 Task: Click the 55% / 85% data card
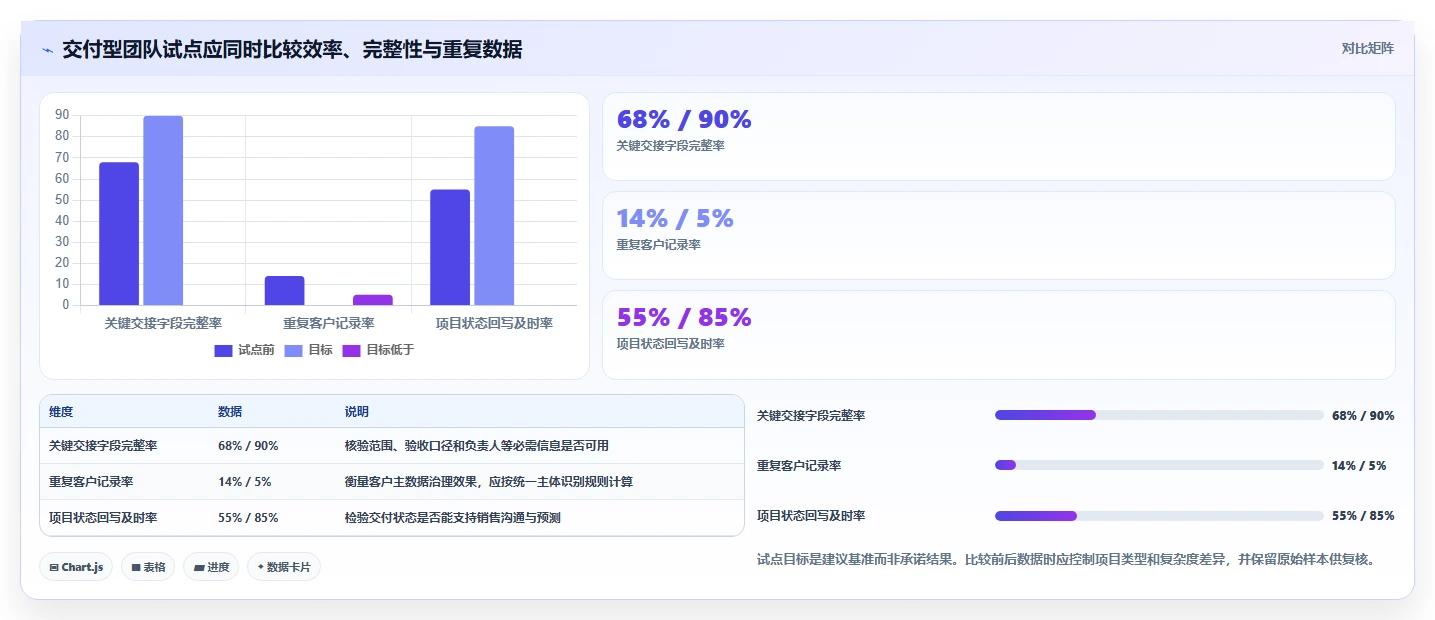(x=998, y=335)
